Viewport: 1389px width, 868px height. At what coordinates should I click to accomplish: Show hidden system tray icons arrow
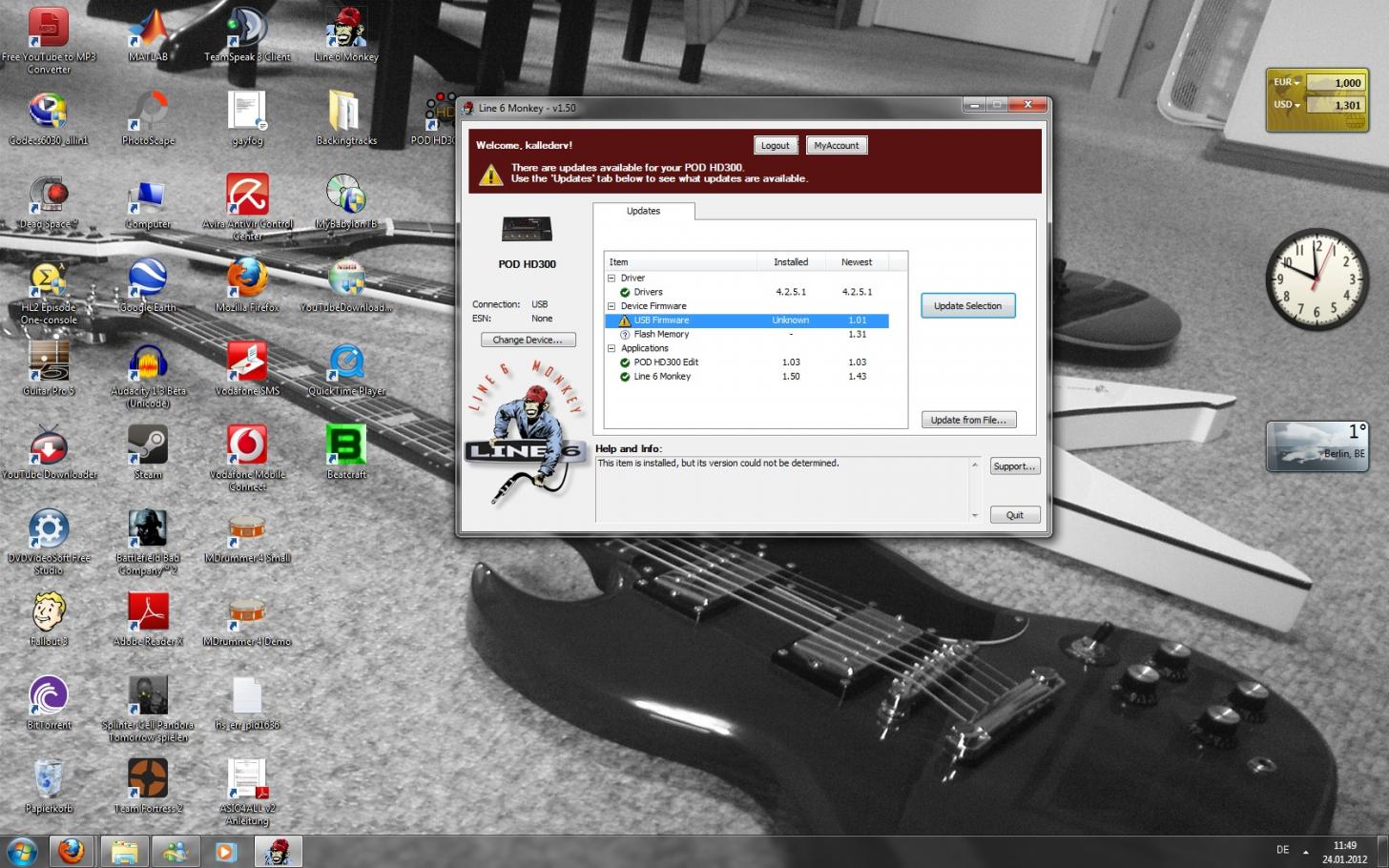click(1306, 852)
